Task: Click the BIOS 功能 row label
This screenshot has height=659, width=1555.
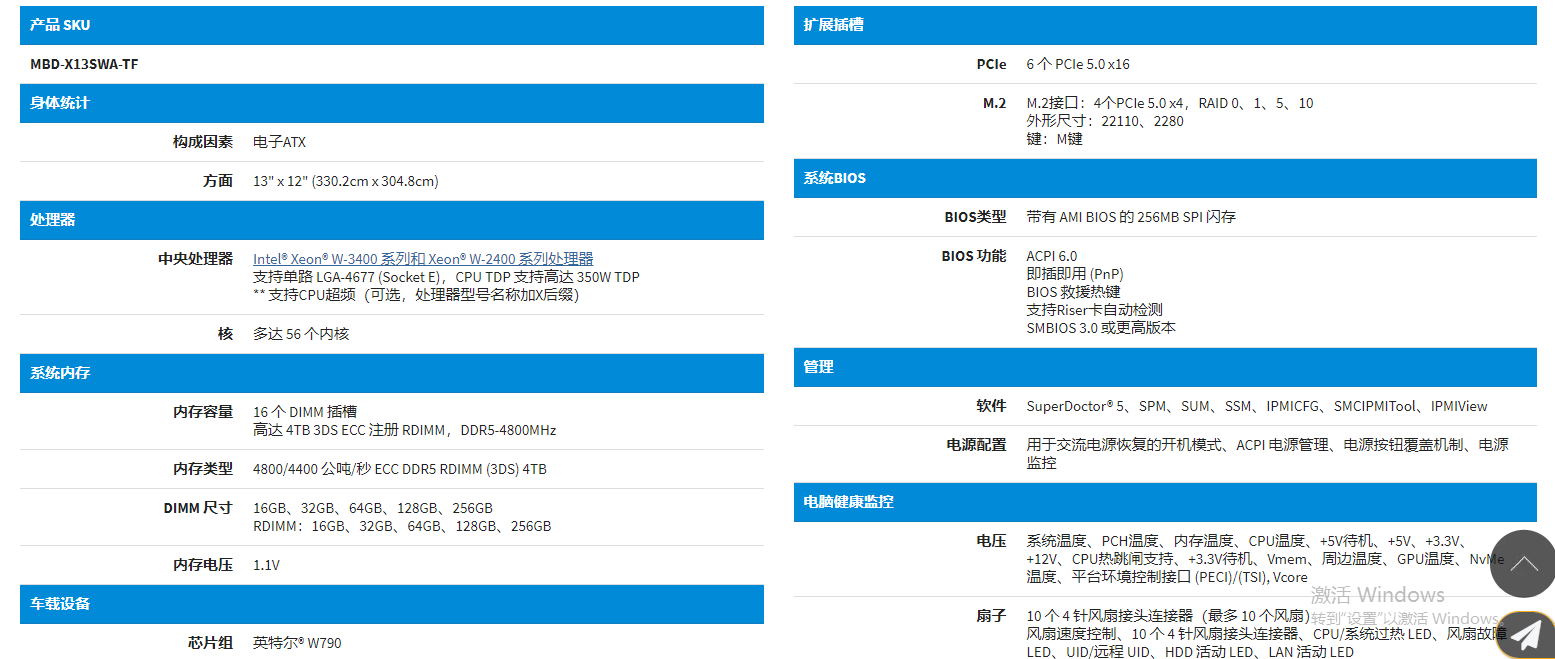Action: pyautogui.click(x=975, y=255)
